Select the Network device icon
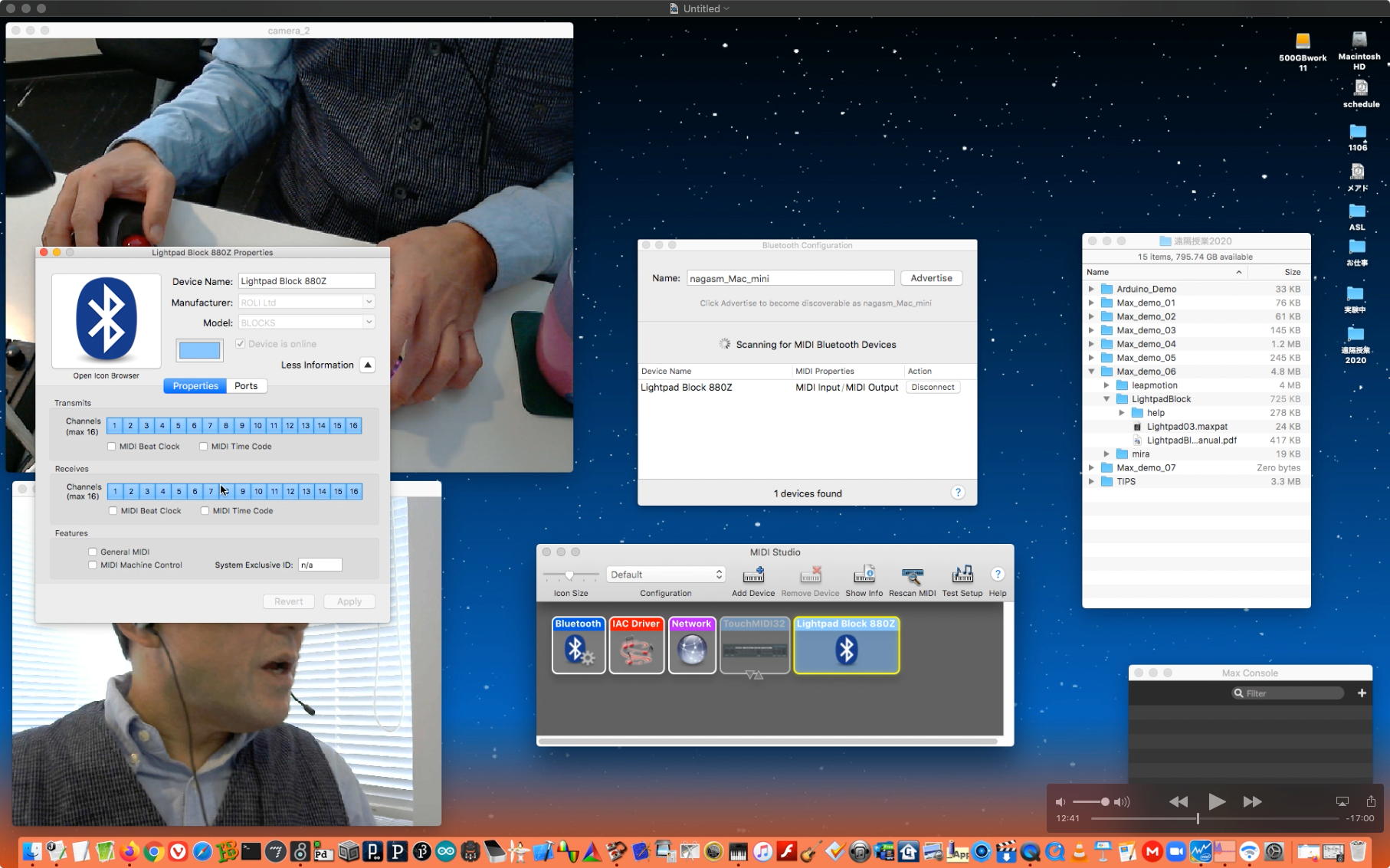The width and height of the screenshot is (1390, 868). coord(692,646)
